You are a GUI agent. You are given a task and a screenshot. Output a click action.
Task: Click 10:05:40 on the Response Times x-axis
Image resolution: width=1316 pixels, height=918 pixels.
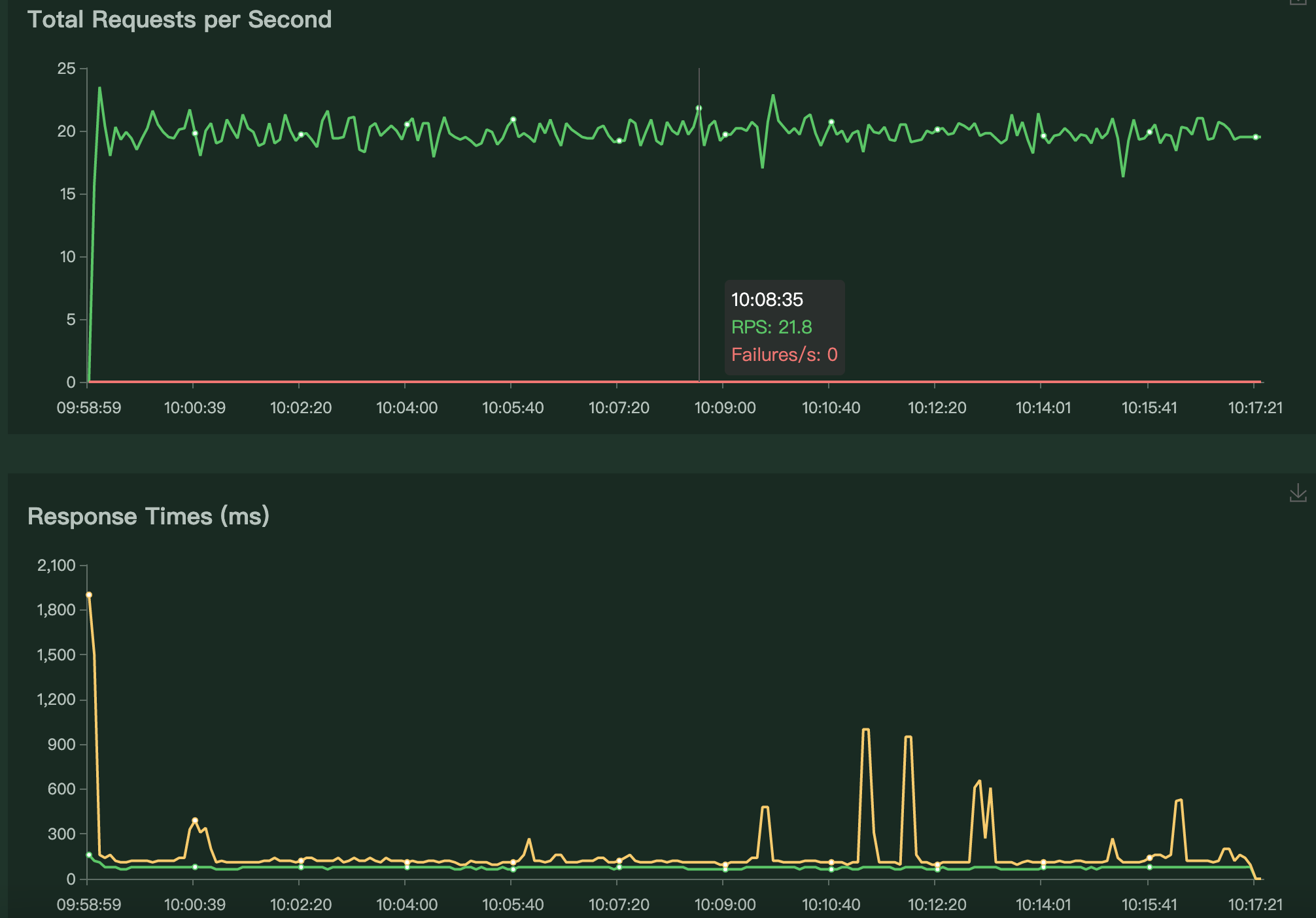point(513,905)
